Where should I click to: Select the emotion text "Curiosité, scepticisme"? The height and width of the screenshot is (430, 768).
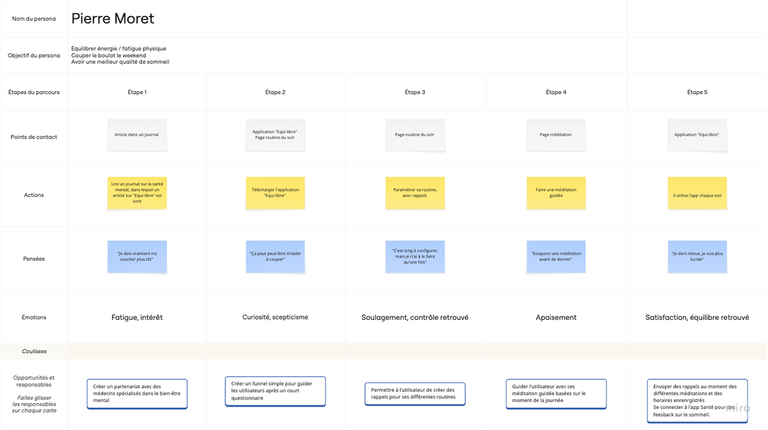pyautogui.click(x=275, y=317)
